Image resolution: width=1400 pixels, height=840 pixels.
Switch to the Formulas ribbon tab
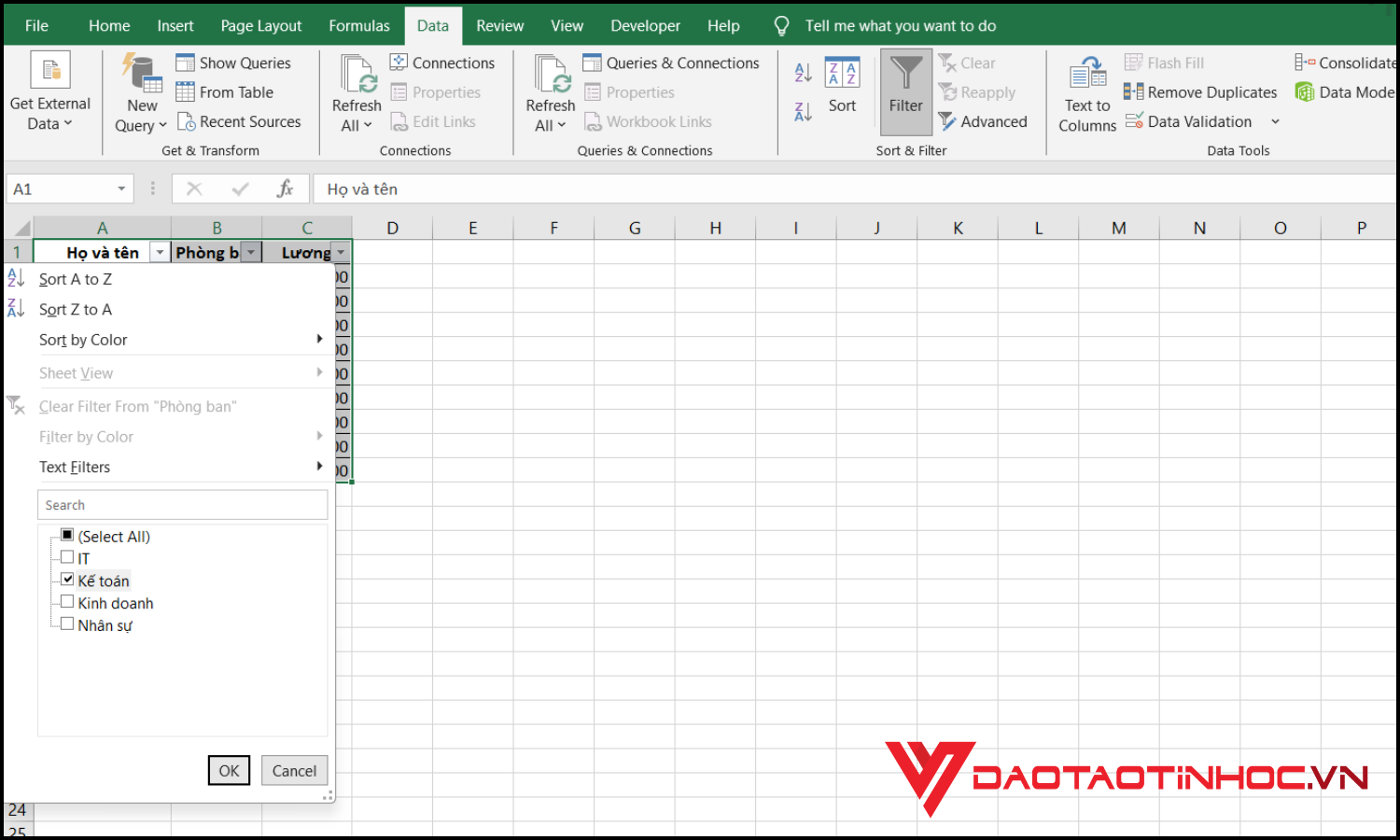coord(358,26)
